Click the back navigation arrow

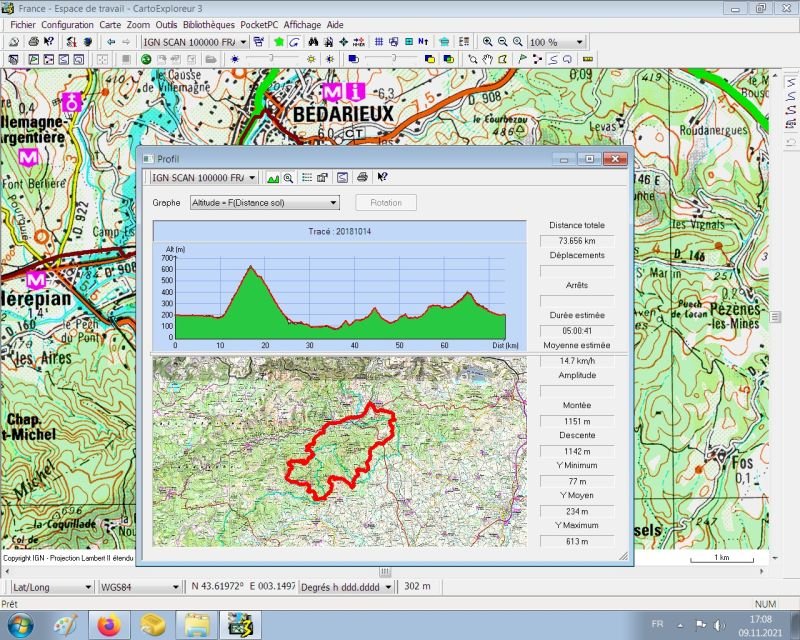111,42
